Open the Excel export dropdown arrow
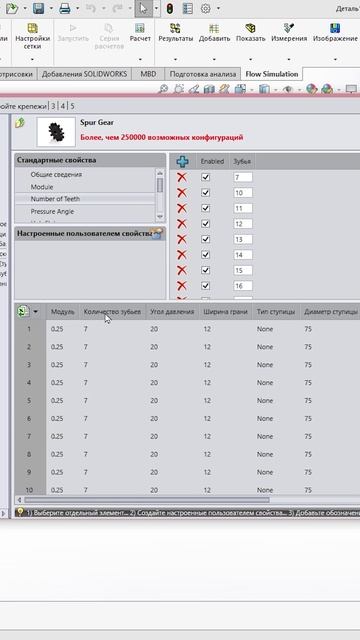 tap(36, 312)
